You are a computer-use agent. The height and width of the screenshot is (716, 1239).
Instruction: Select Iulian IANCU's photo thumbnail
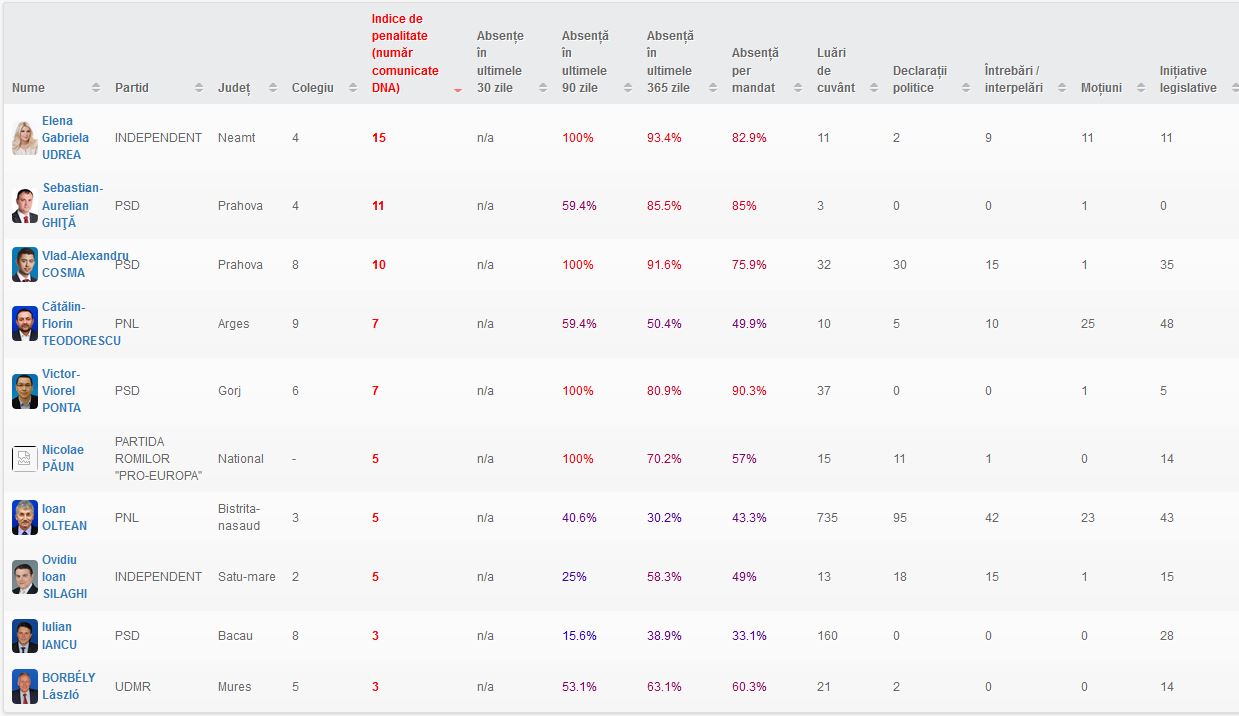[x=24, y=636]
